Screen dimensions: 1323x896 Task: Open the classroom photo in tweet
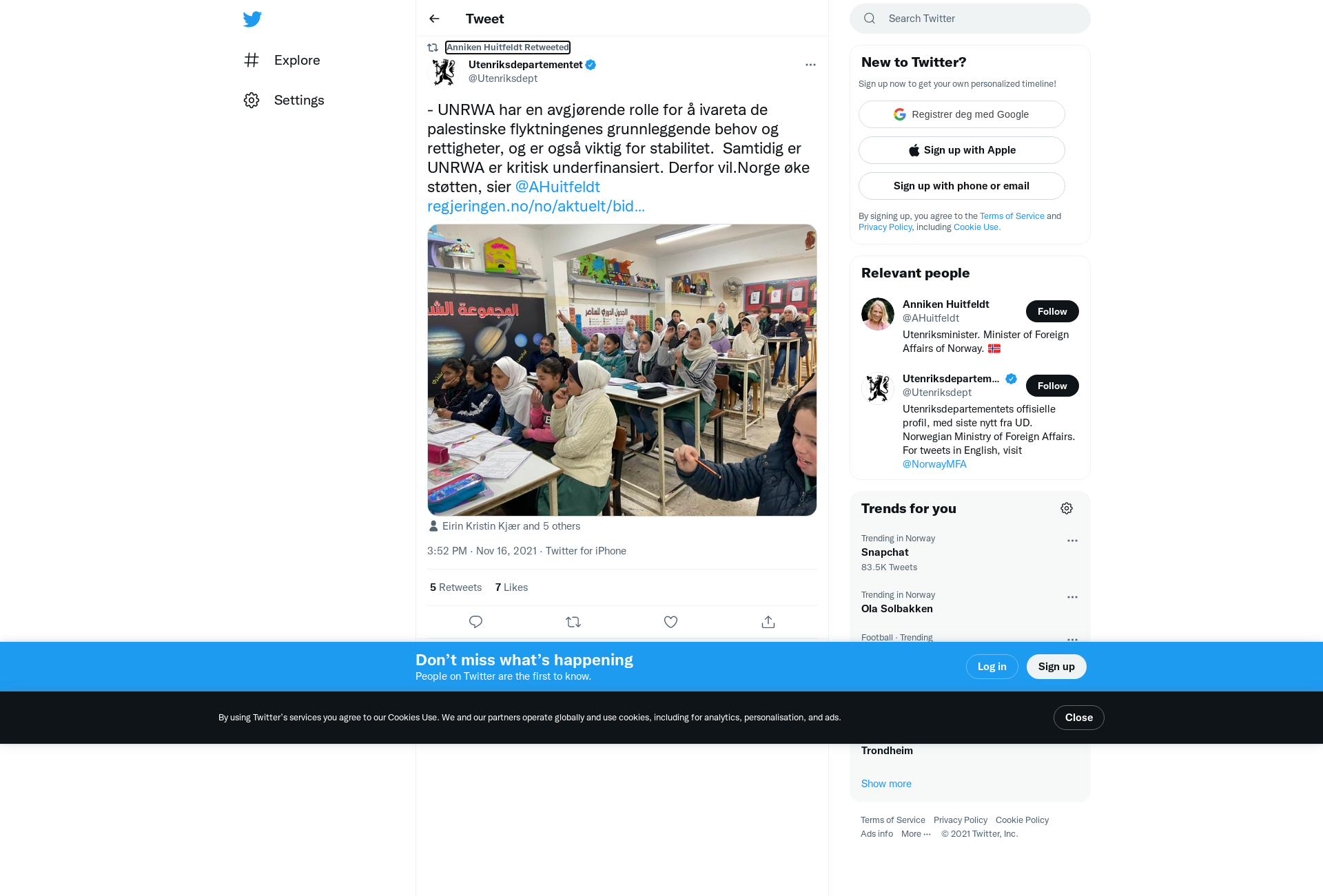pos(622,370)
